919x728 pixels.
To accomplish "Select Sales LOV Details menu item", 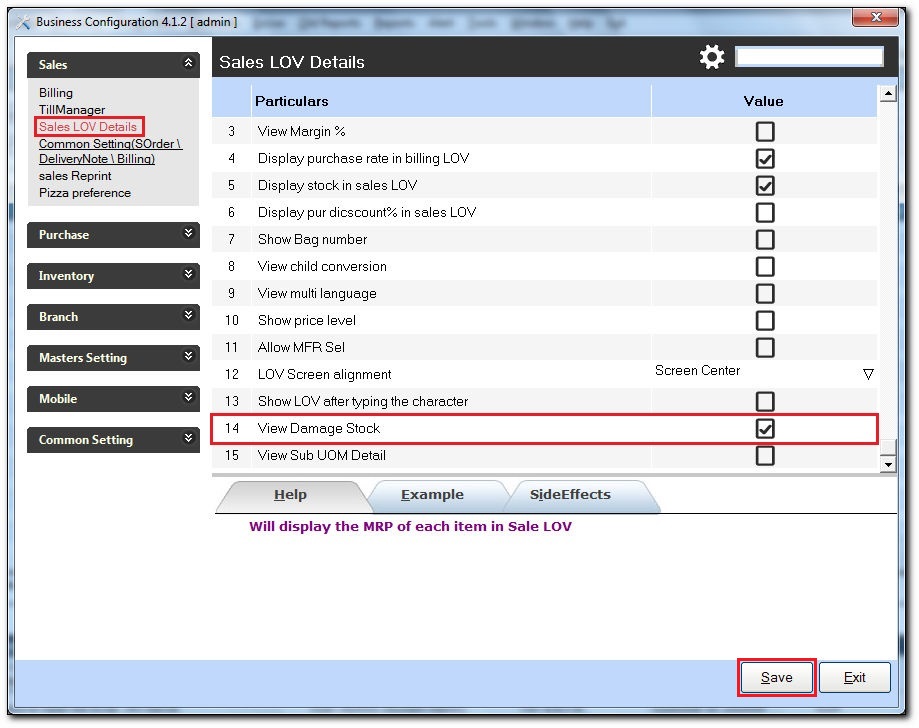I will (x=88, y=127).
